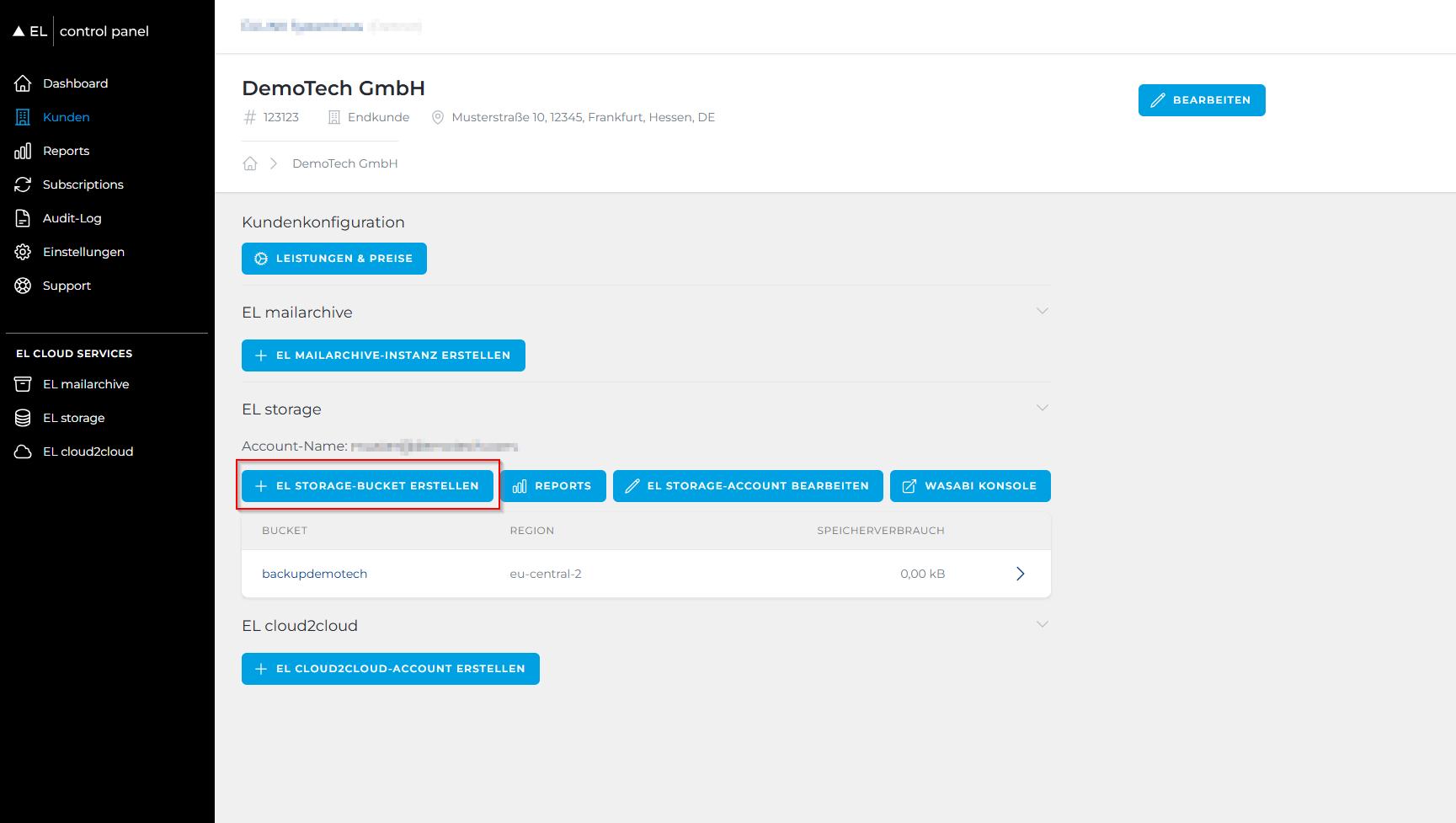Click the Audit-Log document icon

coord(23,218)
